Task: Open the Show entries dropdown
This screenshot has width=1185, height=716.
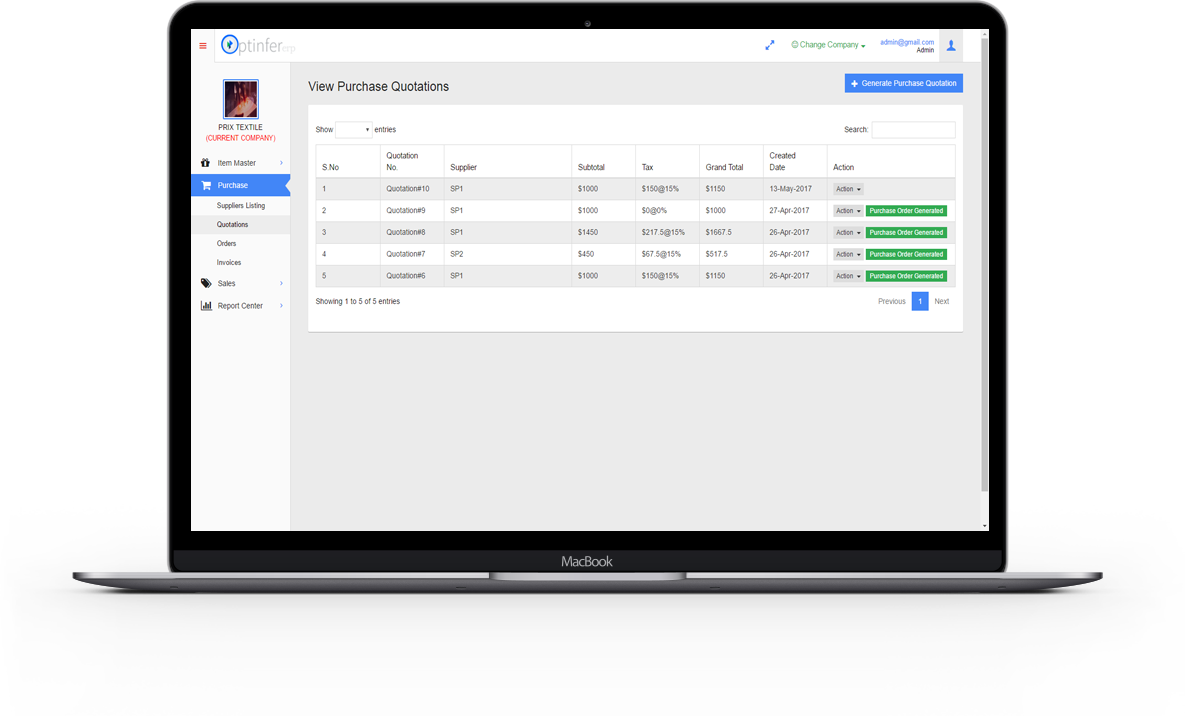Action: [x=354, y=129]
